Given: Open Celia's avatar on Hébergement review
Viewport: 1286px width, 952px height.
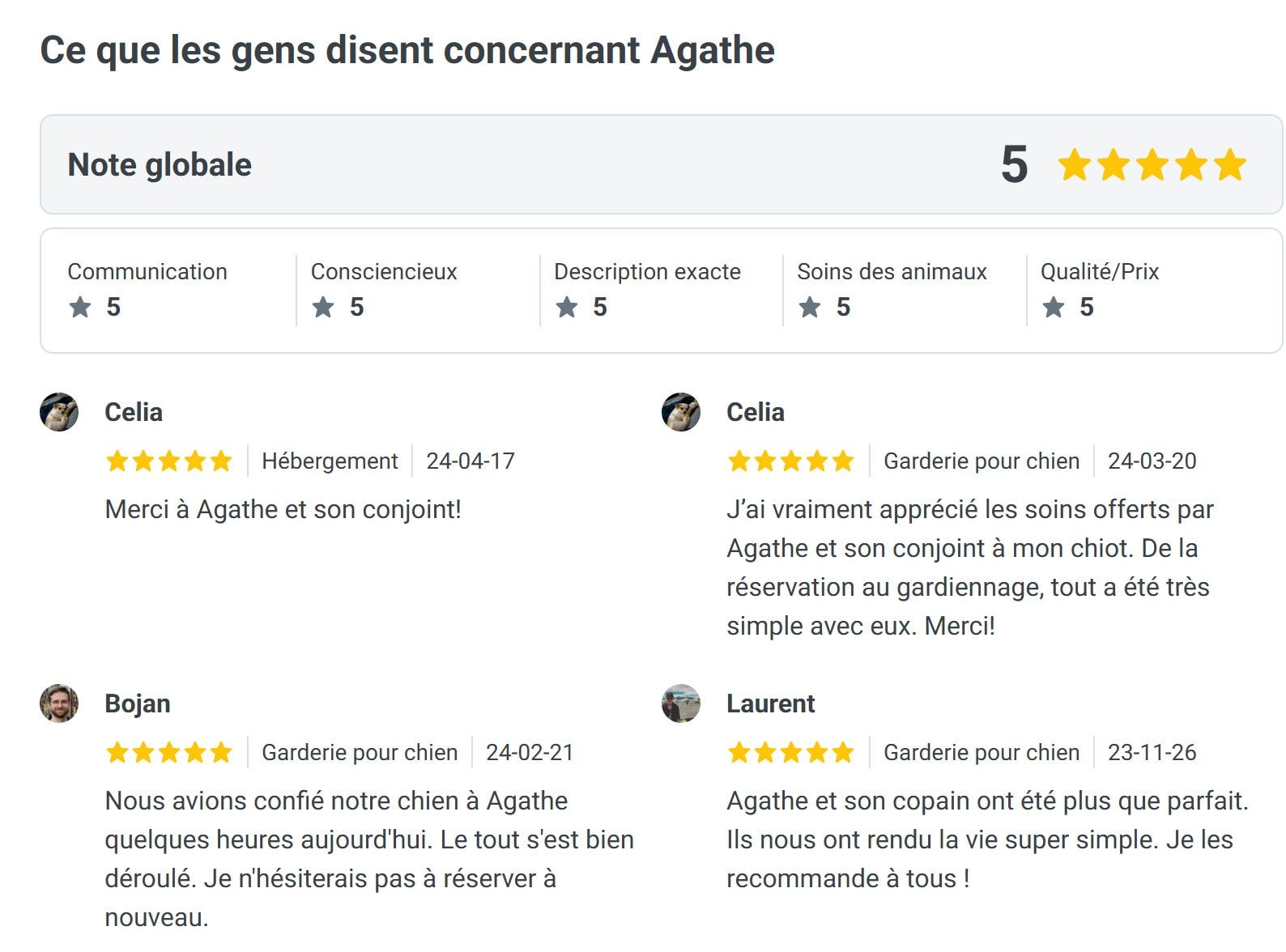Looking at the screenshot, I should [x=59, y=412].
